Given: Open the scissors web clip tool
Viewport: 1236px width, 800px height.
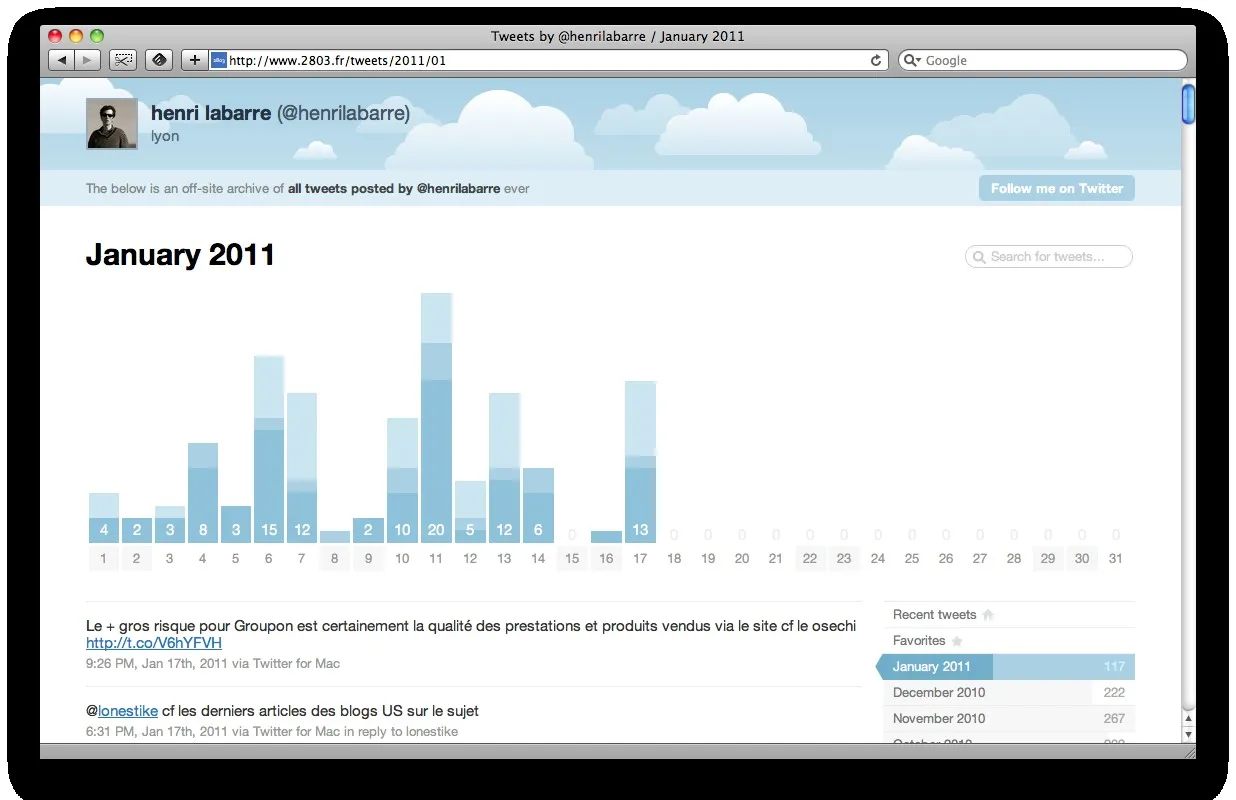Looking at the screenshot, I should (x=123, y=60).
